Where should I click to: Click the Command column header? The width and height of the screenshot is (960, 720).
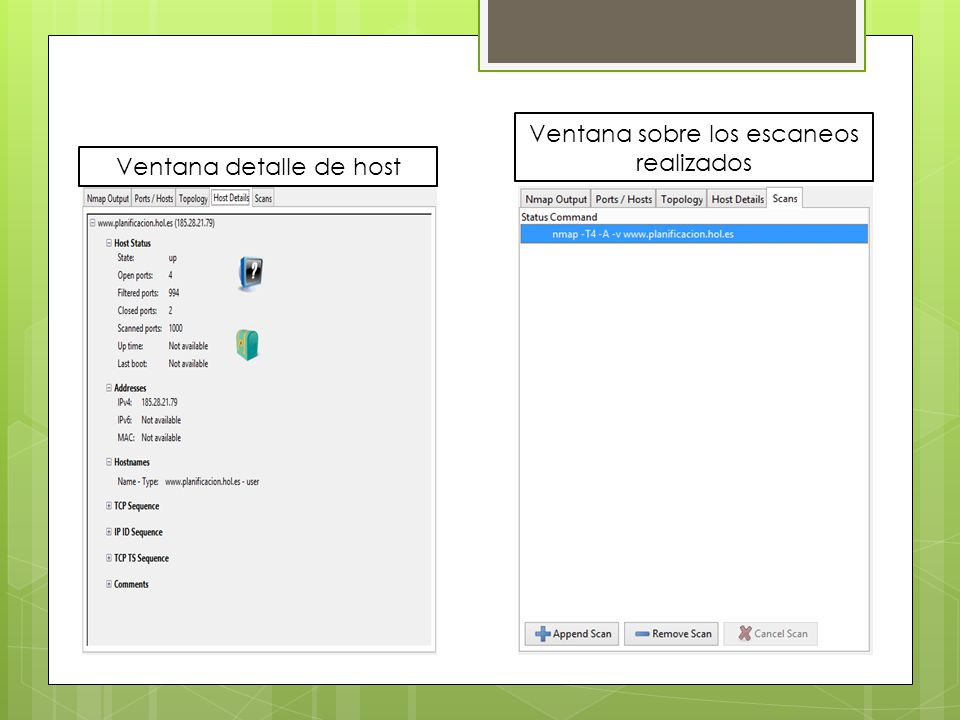tap(574, 217)
